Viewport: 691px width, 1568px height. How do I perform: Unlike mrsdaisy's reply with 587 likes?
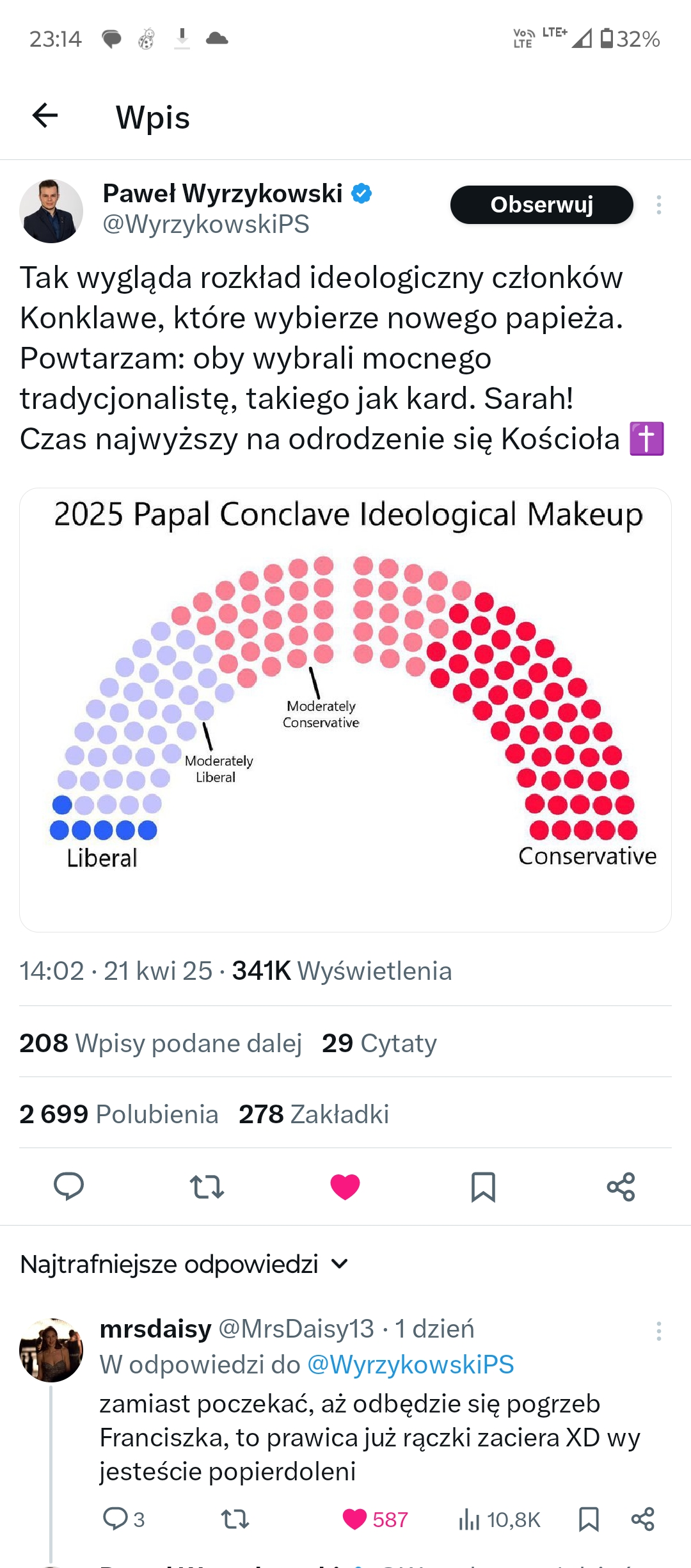[x=375, y=1519]
